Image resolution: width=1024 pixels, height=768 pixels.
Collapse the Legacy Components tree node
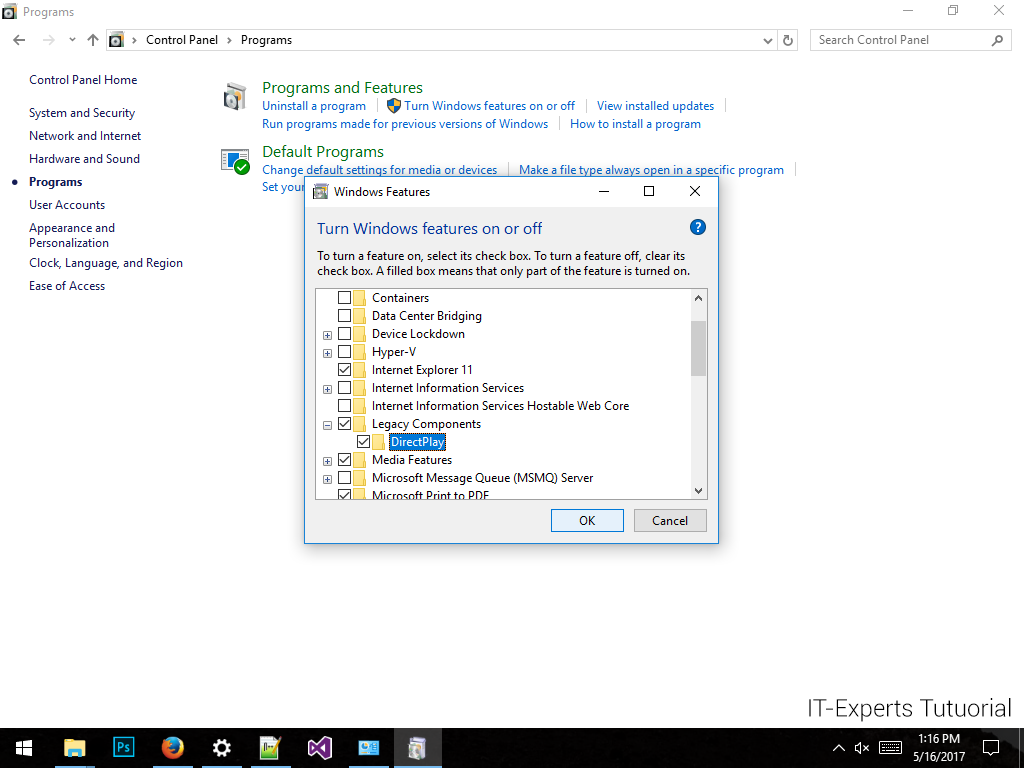pyautogui.click(x=327, y=425)
